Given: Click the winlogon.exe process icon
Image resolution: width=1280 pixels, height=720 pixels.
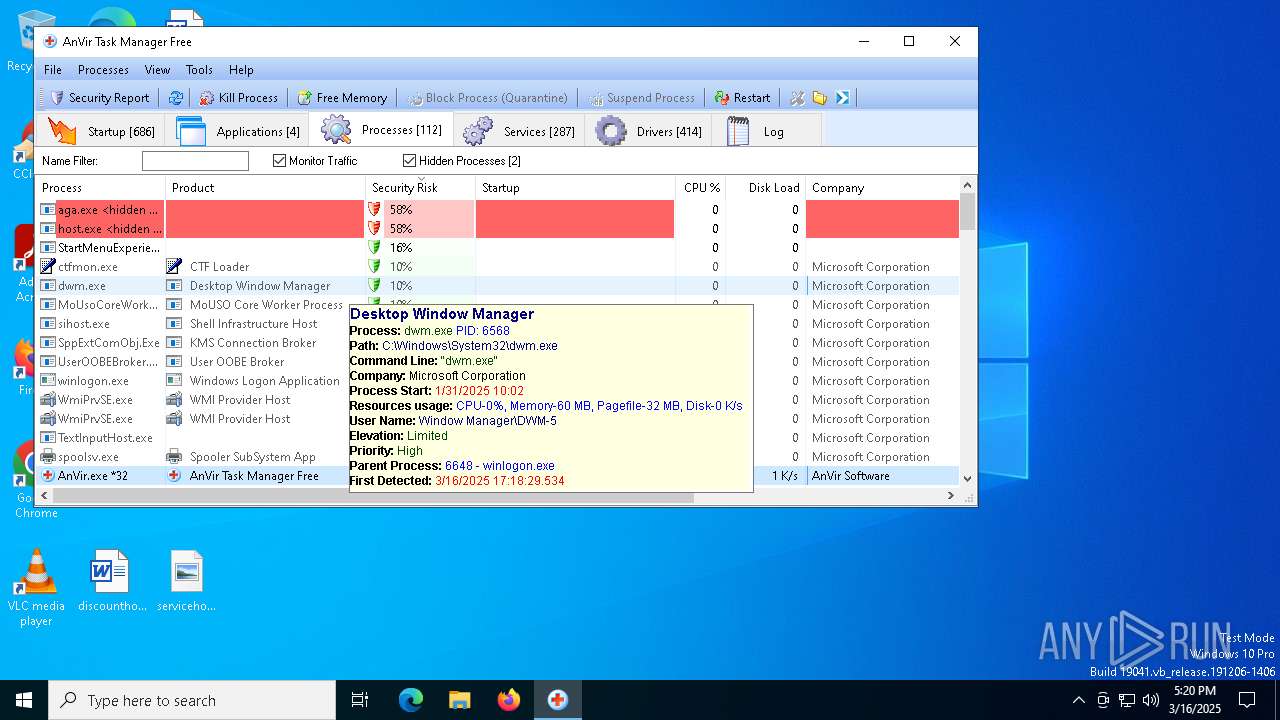Looking at the screenshot, I should click(47, 381).
